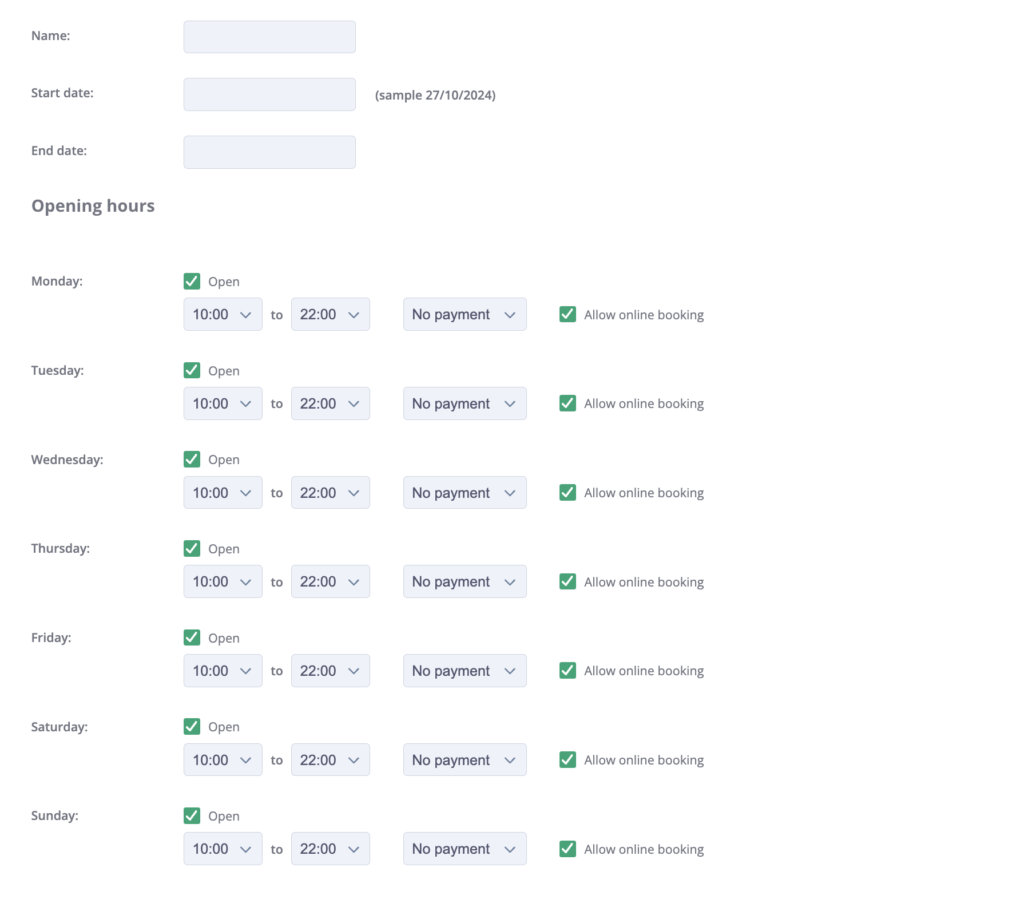Select the End date input box
This screenshot has height=911, width=1024.
coord(269,151)
